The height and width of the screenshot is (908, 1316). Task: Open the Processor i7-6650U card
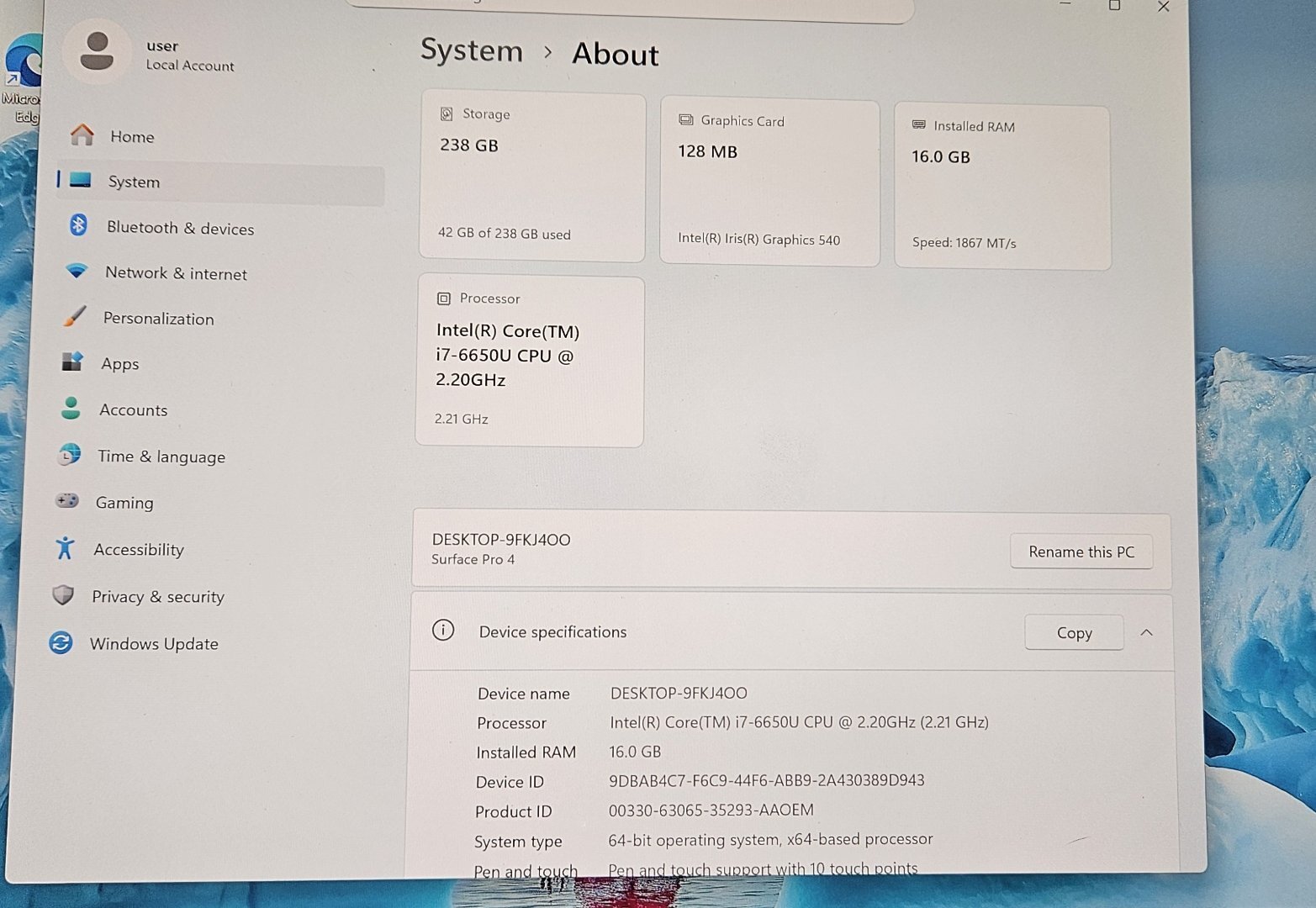pos(530,362)
